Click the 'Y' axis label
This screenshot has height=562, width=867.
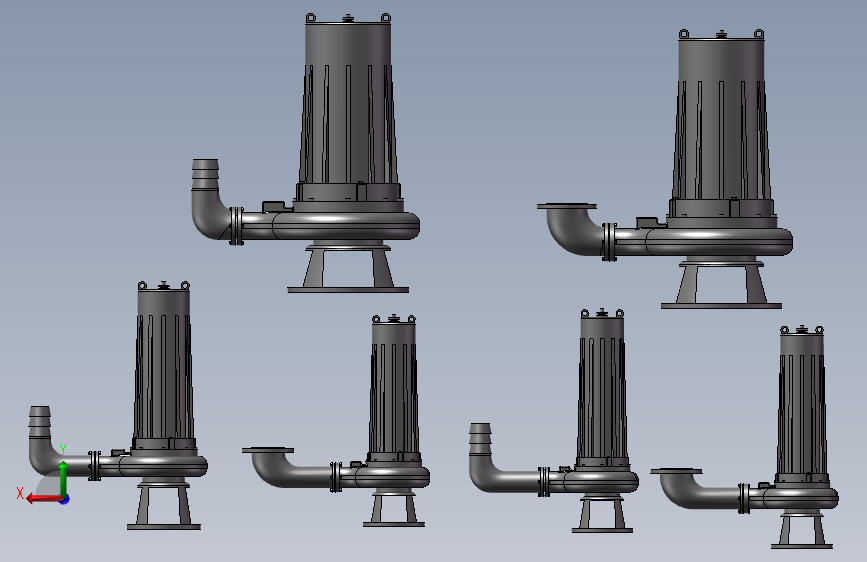pyautogui.click(x=63, y=450)
